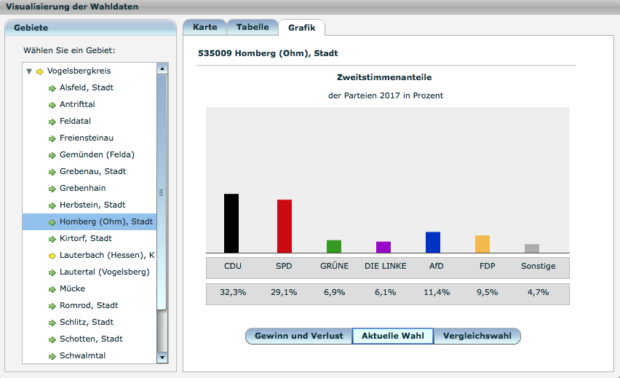Image resolution: width=620 pixels, height=378 pixels.
Task: Click the green arrow icon beside Schwalmtal
Action: [52, 356]
